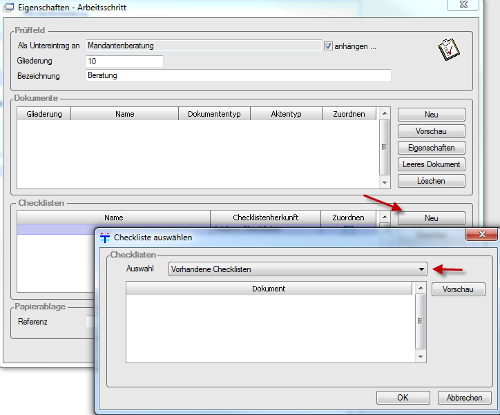Screen dimensions: 500x415
Task: Click Neu button in Checklisten section
Action: pos(431,218)
